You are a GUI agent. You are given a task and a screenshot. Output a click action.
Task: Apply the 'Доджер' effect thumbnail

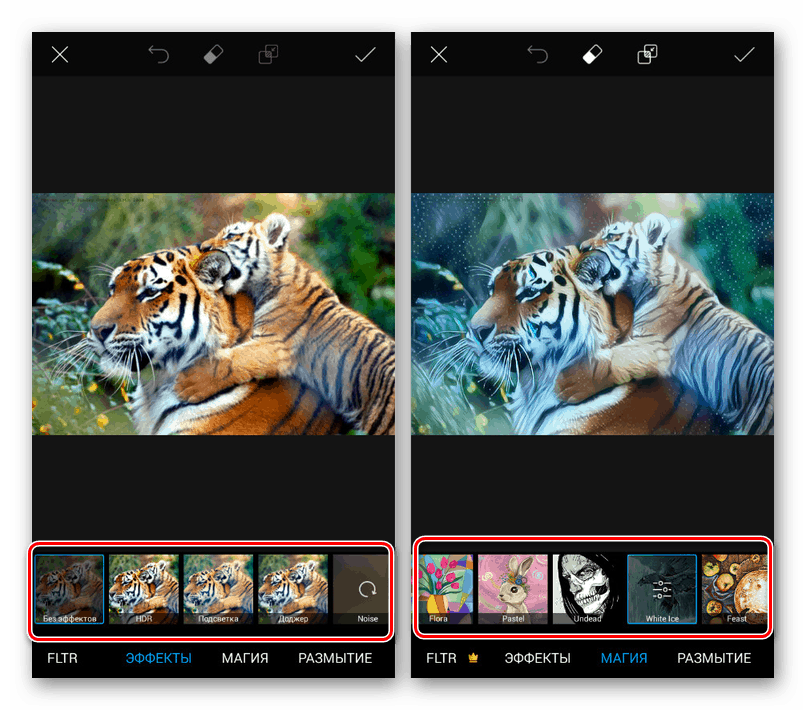click(x=293, y=589)
